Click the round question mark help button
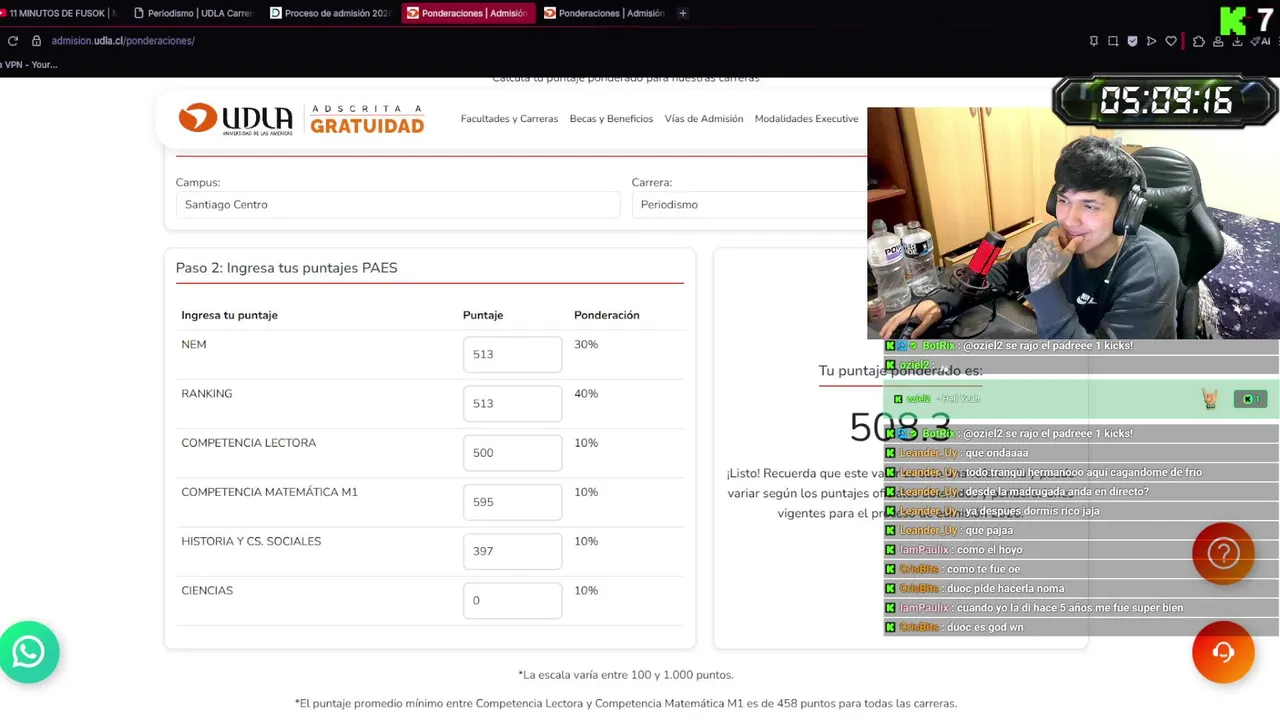This screenshot has height=720, width=1280. coord(1223,553)
